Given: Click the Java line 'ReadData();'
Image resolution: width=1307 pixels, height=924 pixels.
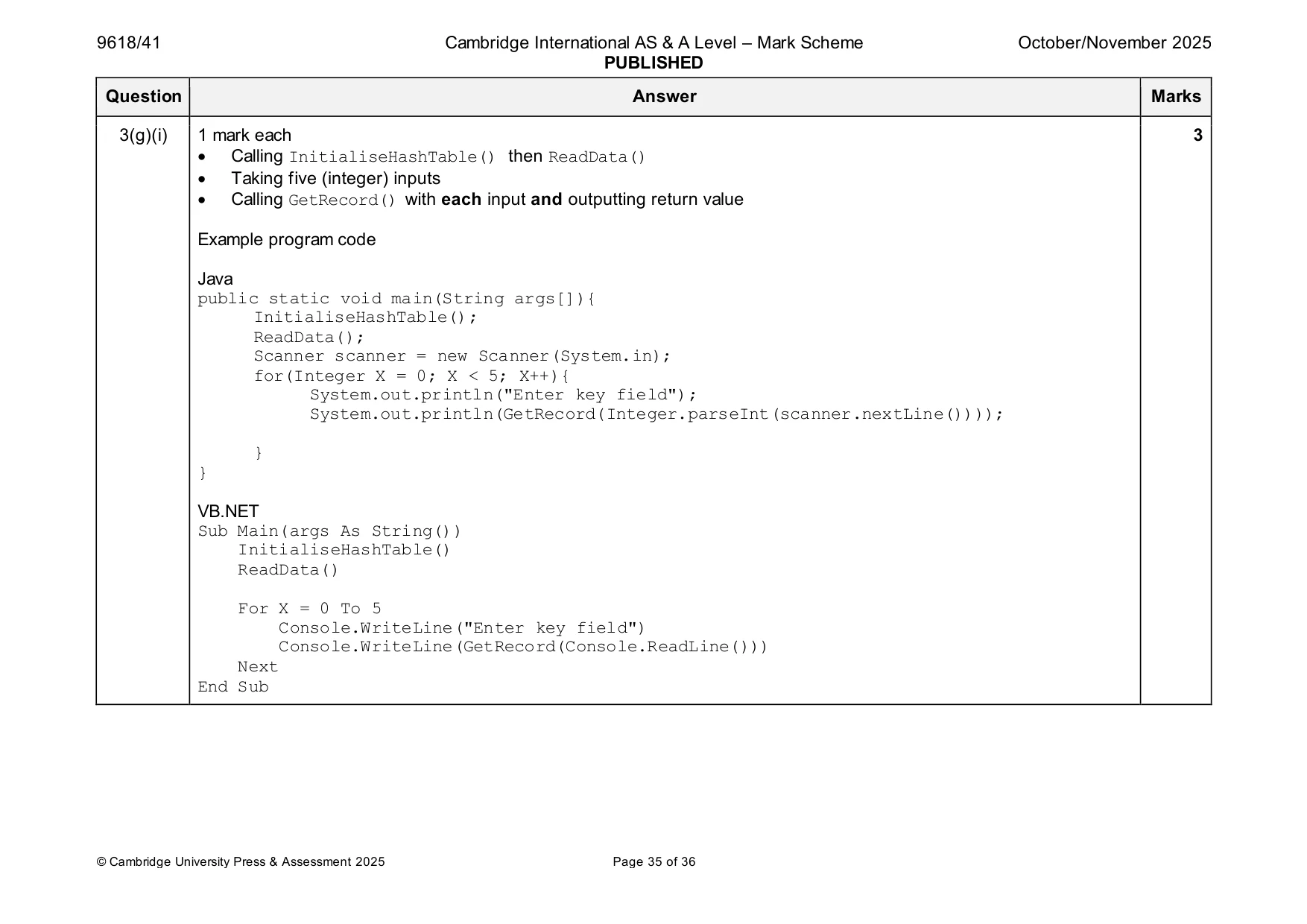Looking at the screenshot, I should point(308,338).
